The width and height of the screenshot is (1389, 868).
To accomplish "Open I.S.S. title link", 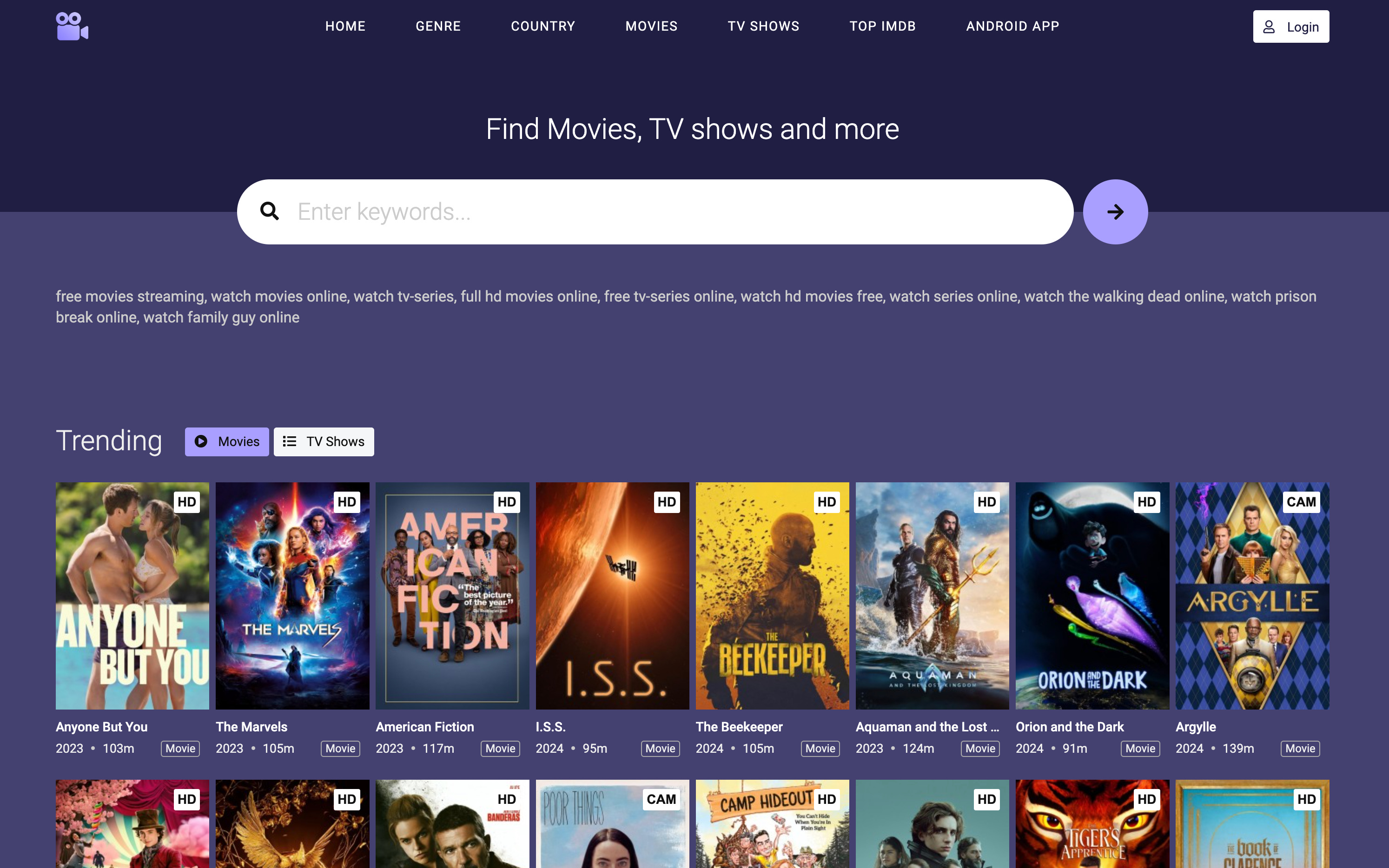I will click(551, 727).
